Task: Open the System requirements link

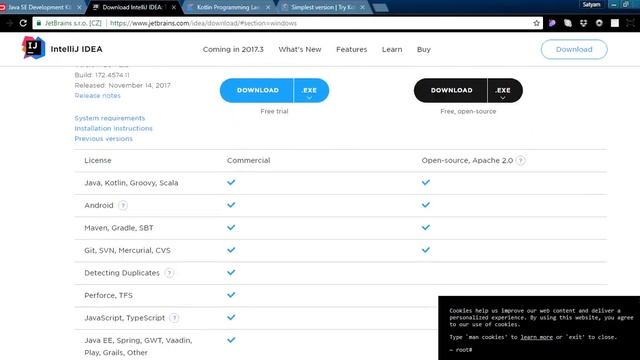Action: (x=110, y=118)
